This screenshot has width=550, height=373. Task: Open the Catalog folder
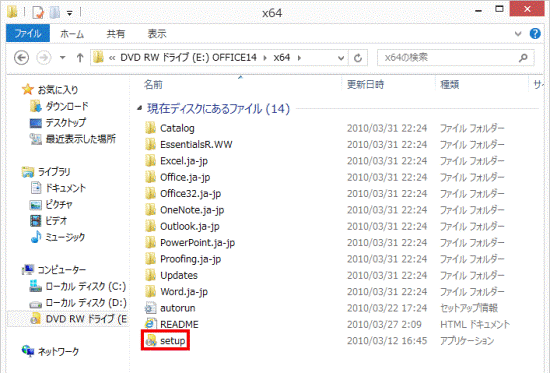coord(170,128)
